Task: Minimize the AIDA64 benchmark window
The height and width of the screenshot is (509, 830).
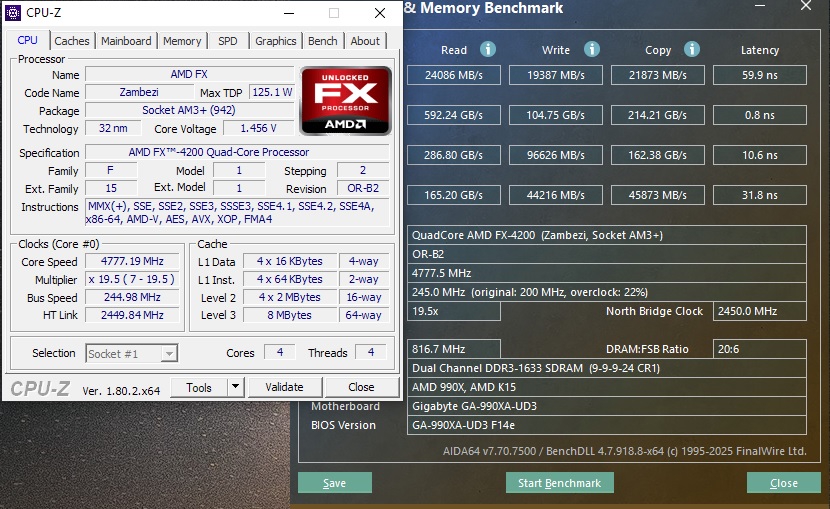Action: [760, 6]
